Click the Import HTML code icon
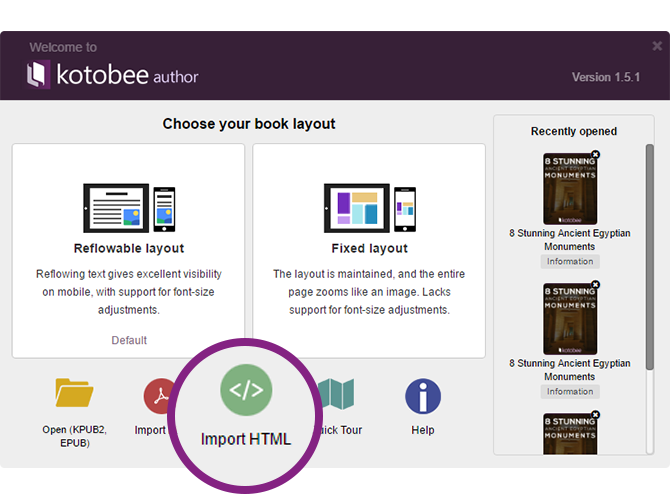The width and height of the screenshot is (670, 500). (246, 390)
